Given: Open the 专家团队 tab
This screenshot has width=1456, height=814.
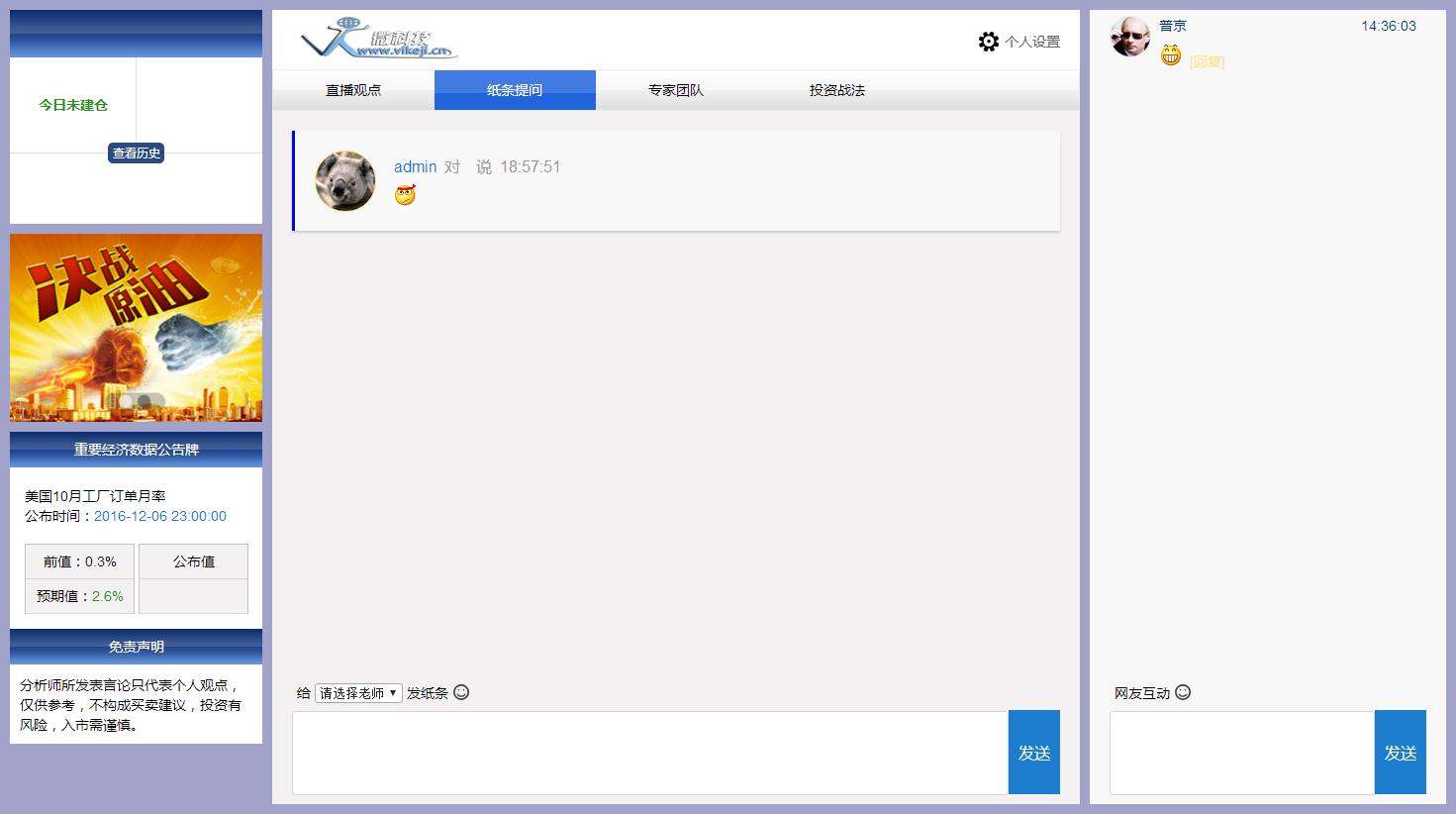Looking at the screenshot, I should pos(676,90).
